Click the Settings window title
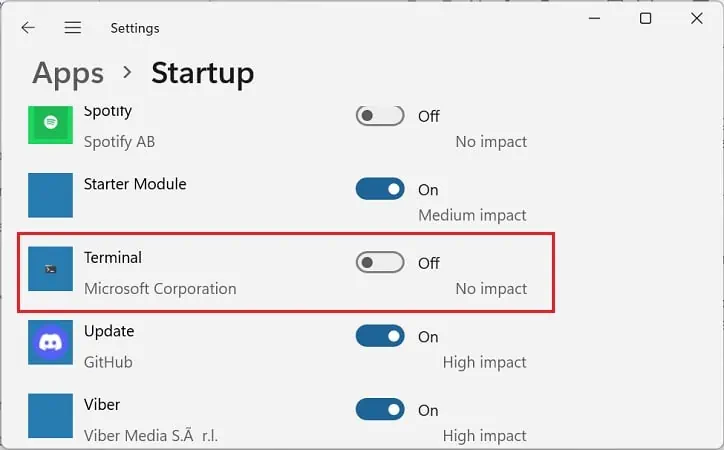The width and height of the screenshot is (724, 450). tap(135, 28)
